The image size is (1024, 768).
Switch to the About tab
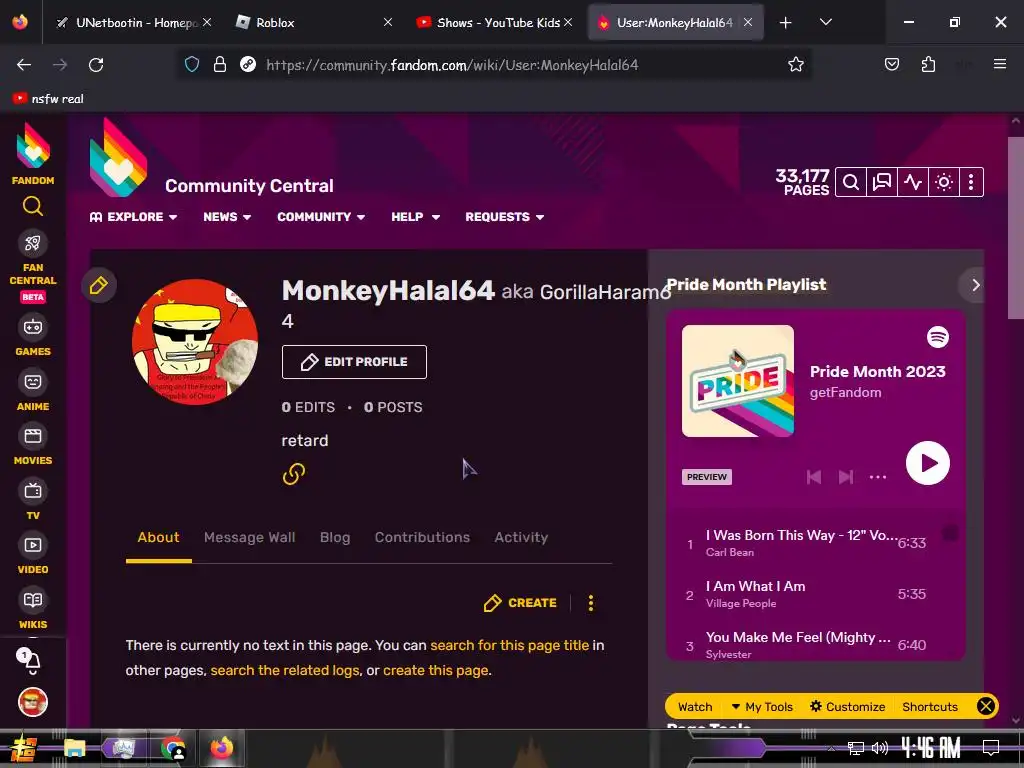[158, 537]
